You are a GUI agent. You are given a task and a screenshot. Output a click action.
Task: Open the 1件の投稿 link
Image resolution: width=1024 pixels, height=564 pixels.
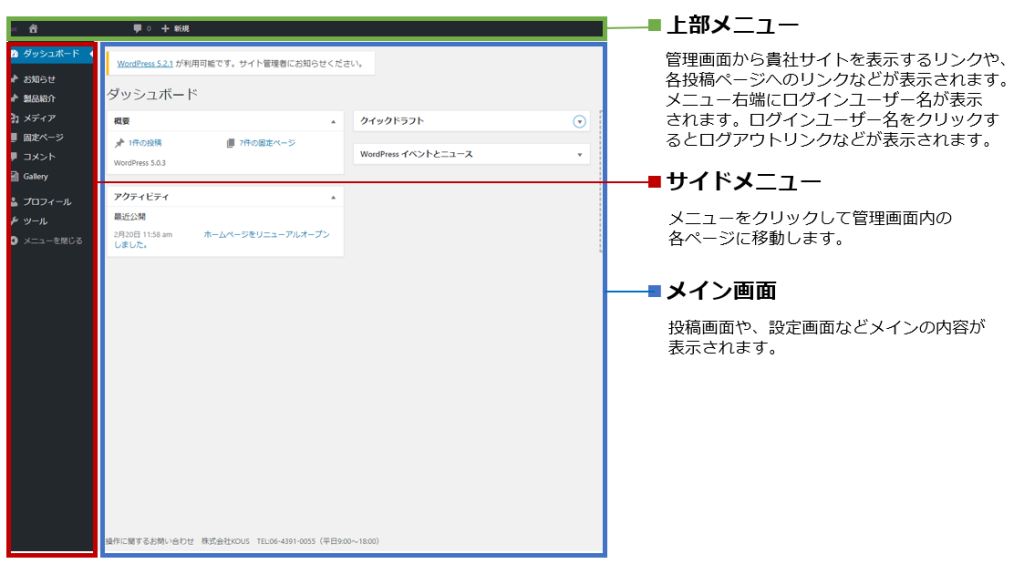pyautogui.click(x=145, y=143)
